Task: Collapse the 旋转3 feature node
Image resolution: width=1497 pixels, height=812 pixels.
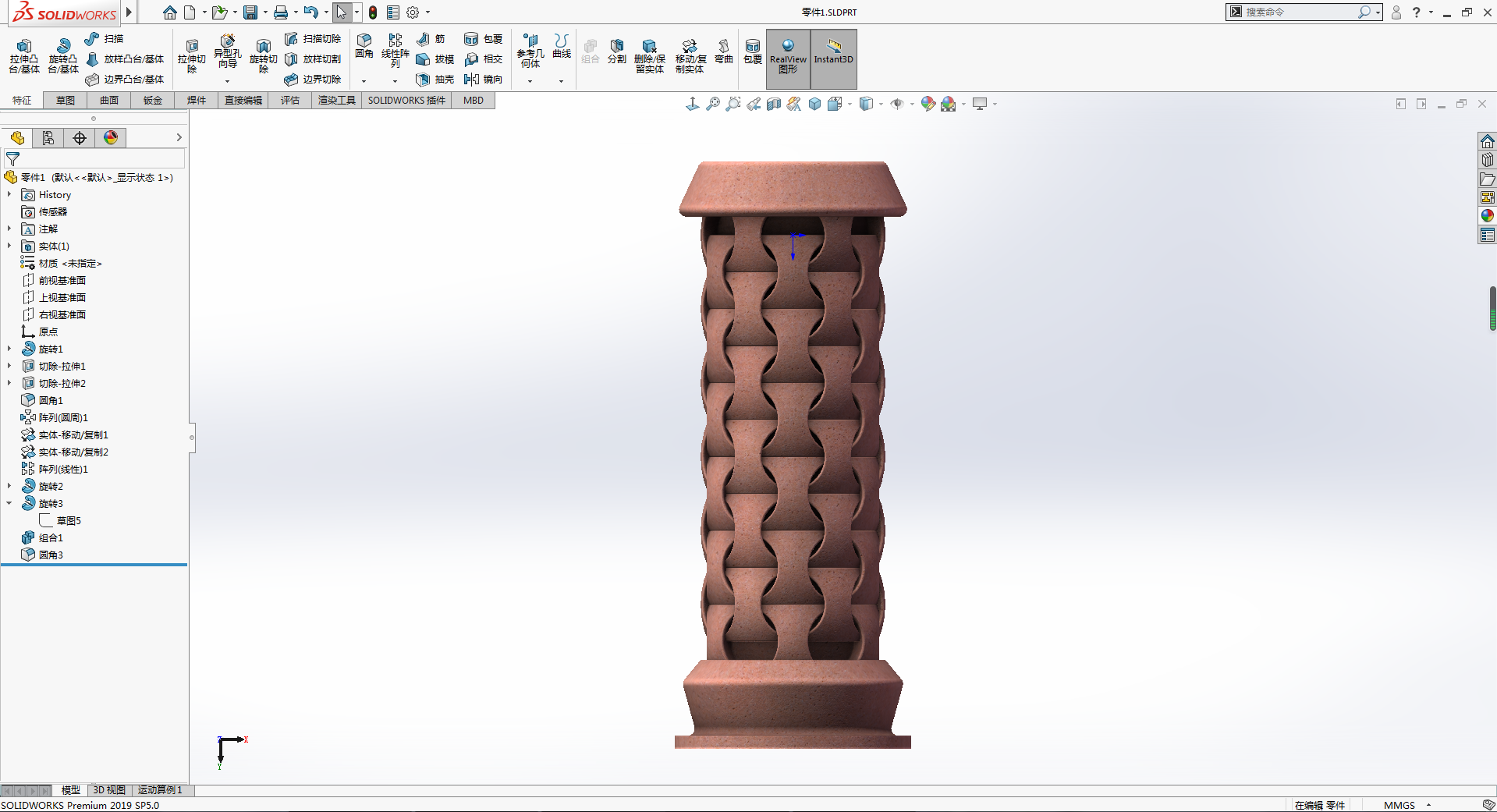Action: pos(9,503)
